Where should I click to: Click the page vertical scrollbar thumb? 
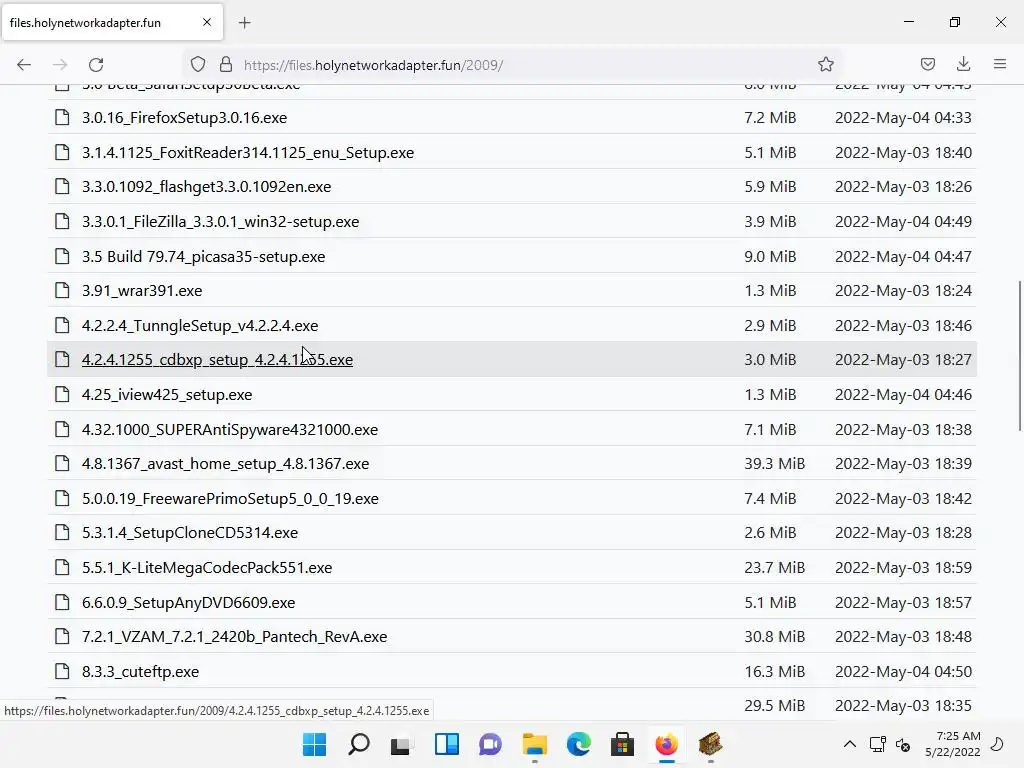[1019, 356]
